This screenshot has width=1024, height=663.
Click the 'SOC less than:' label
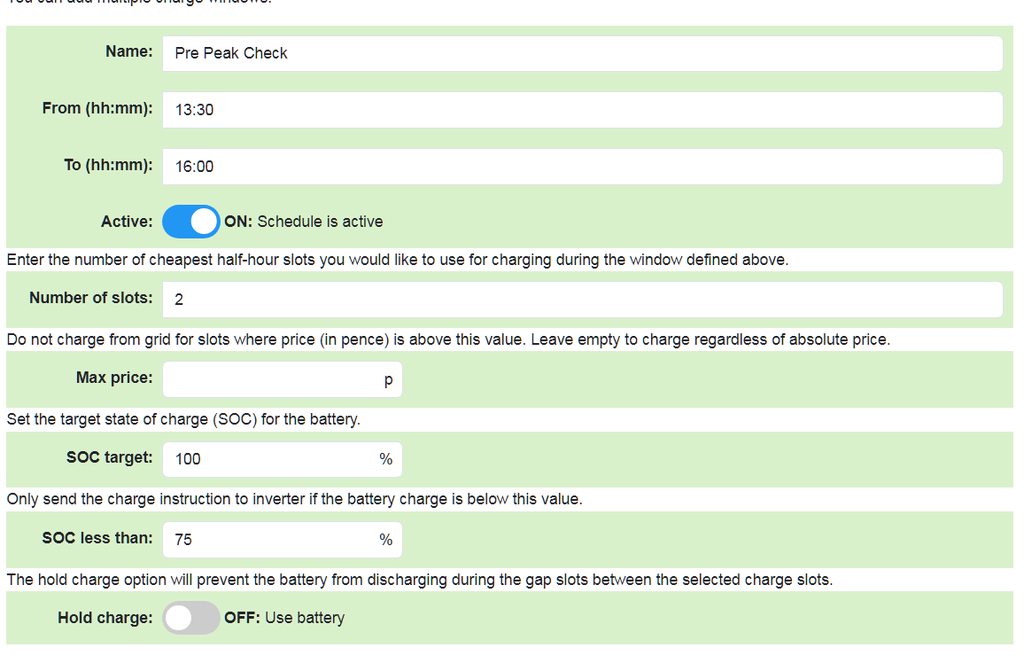(97, 537)
